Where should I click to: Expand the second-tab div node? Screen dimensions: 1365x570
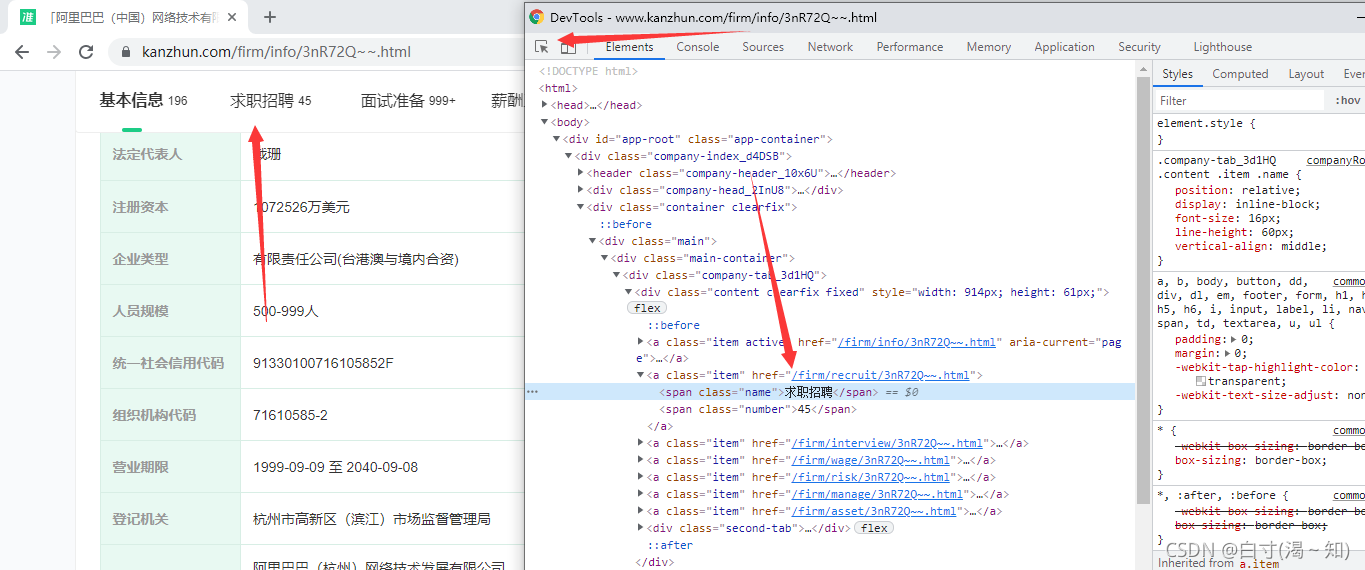point(641,528)
